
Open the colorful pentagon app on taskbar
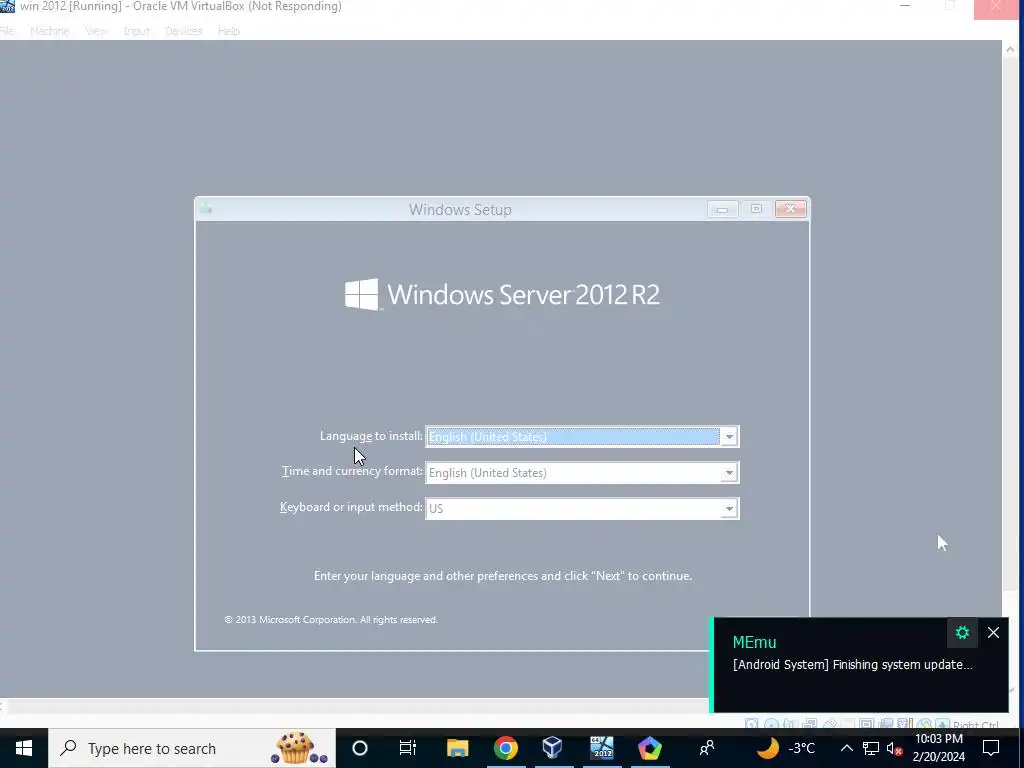pos(650,748)
